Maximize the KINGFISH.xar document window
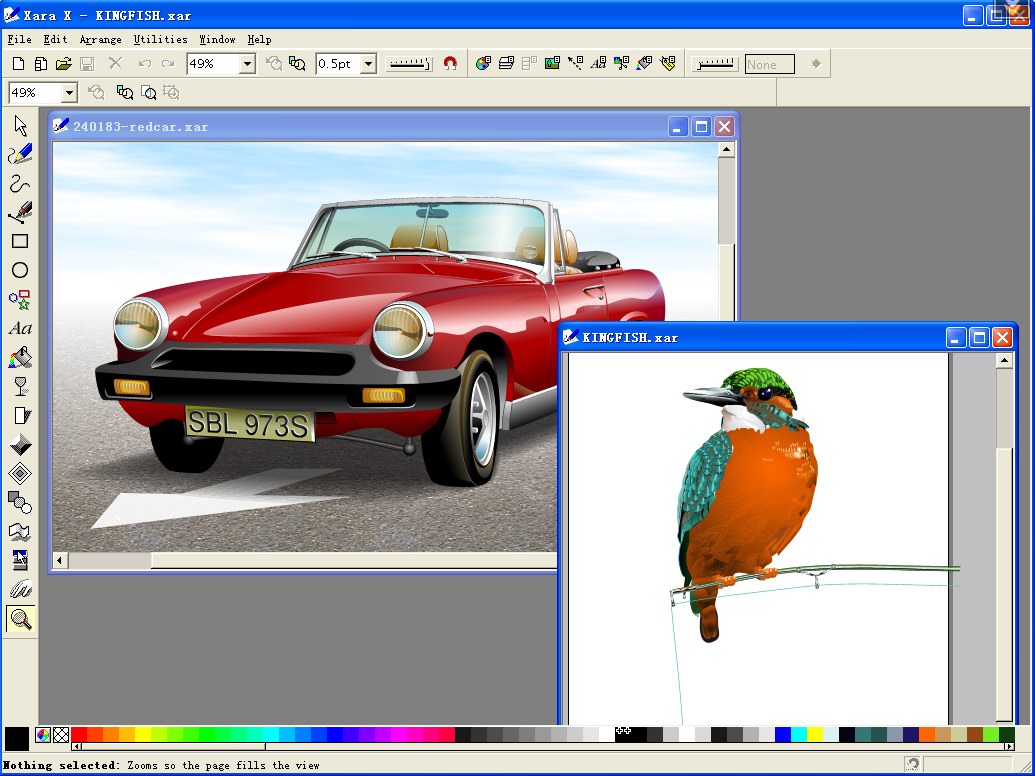This screenshot has width=1035, height=776. [x=980, y=338]
